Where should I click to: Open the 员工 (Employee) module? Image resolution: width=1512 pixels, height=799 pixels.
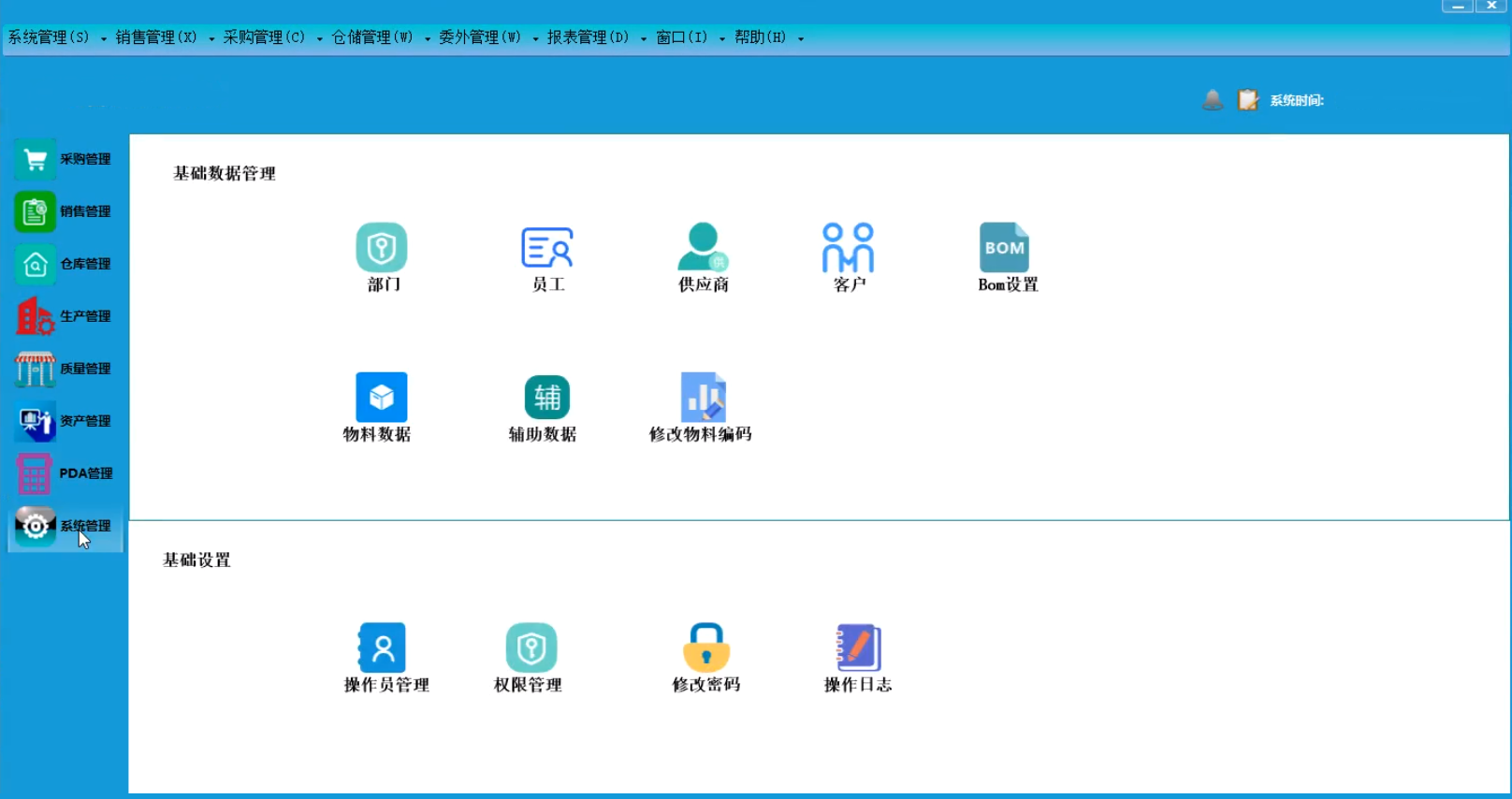coord(547,248)
